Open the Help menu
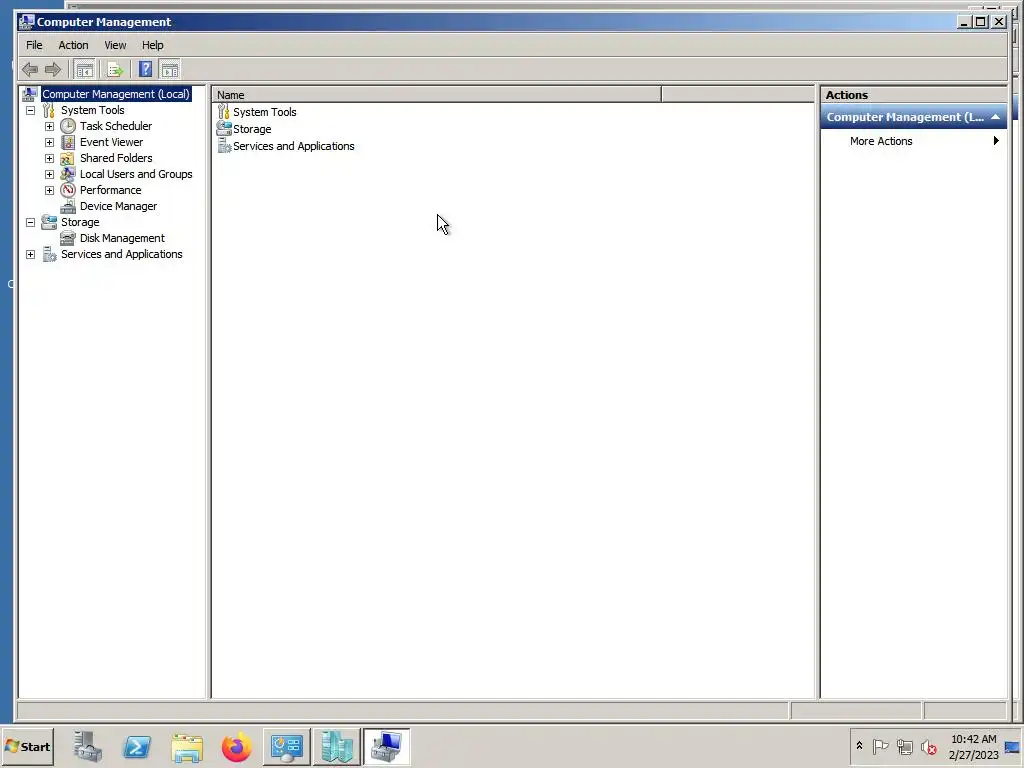This screenshot has height=768, width=1024. click(x=152, y=45)
